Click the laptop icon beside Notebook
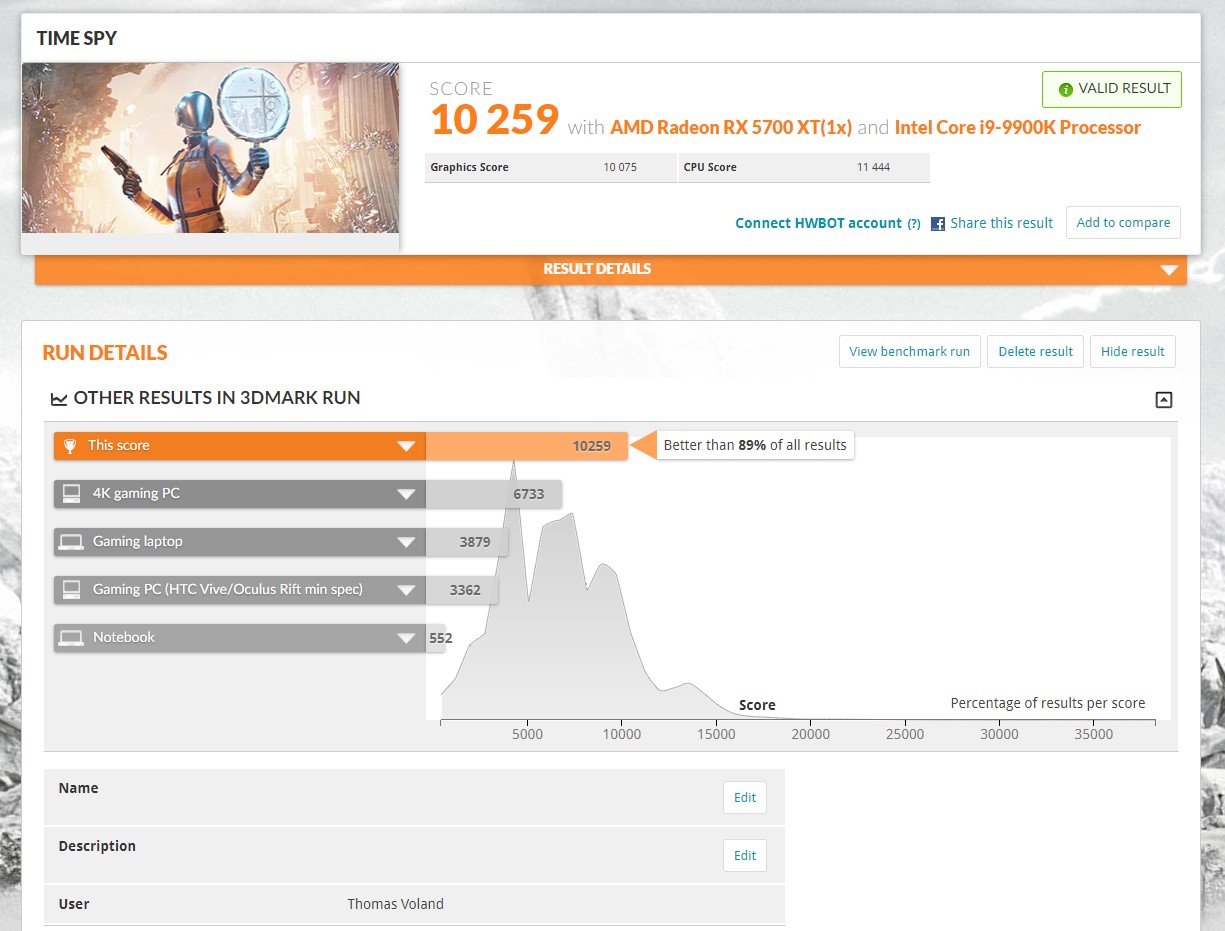Screen dimensions: 1225x931 pyautogui.click(x=71, y=638)
